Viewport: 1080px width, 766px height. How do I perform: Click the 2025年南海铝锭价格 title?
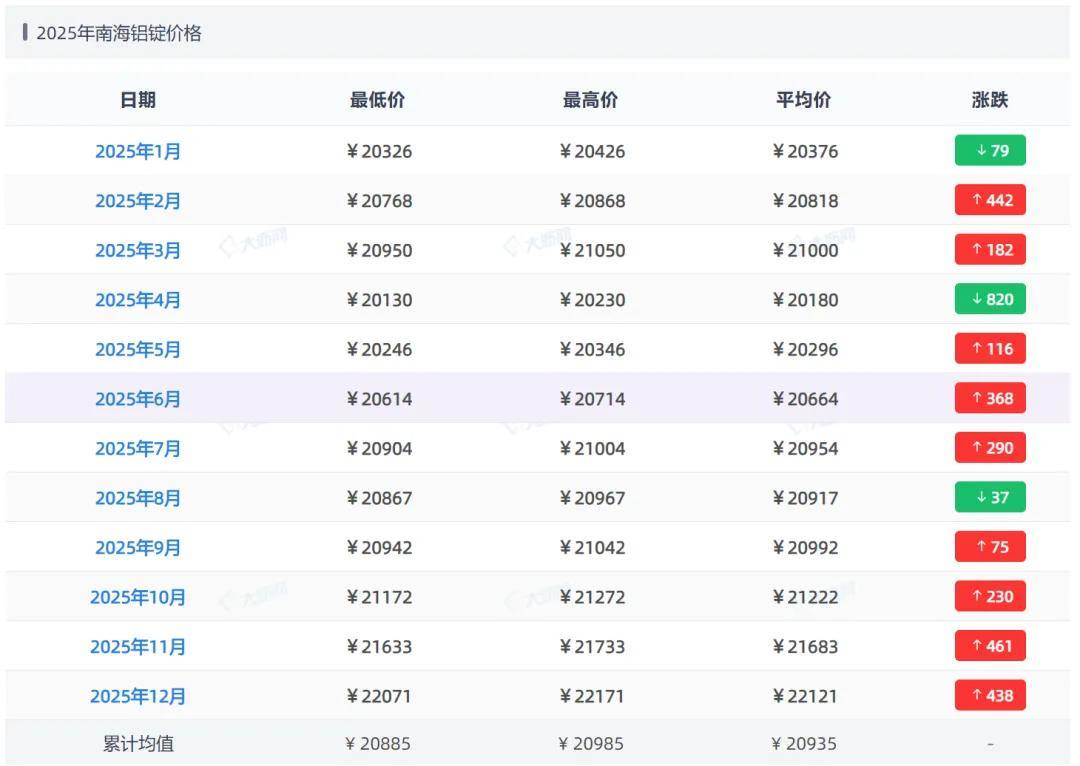point(119,33)
